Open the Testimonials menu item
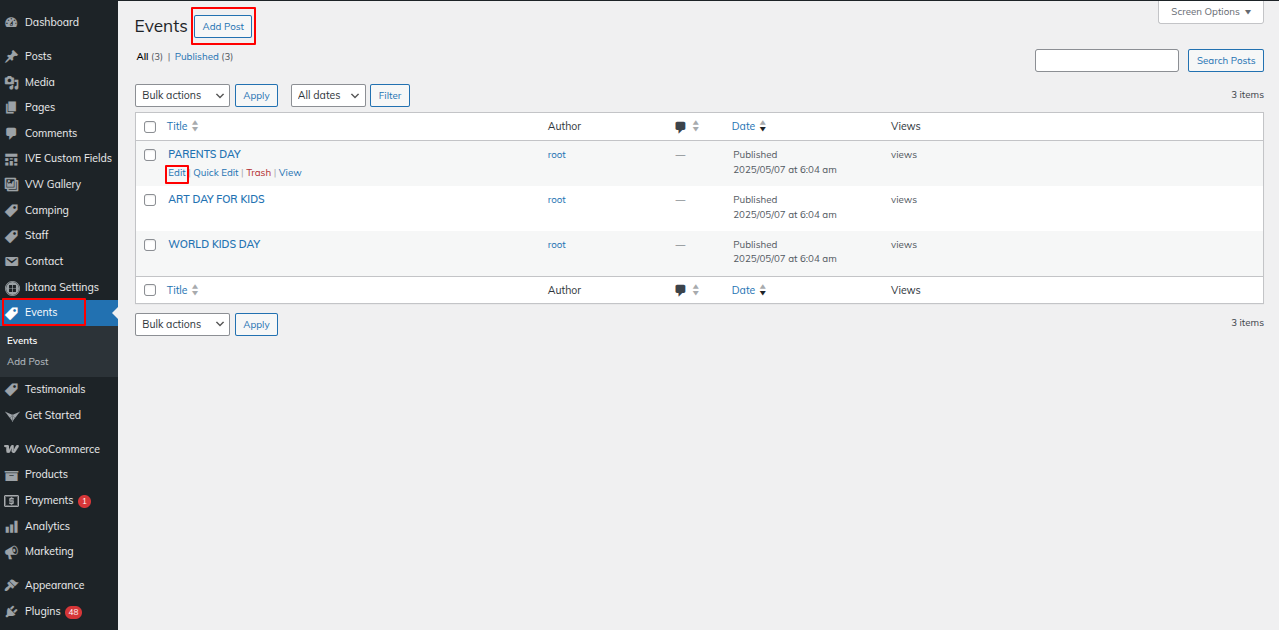The height and width of the screenshot is (630, 1279). pos(55,389)
